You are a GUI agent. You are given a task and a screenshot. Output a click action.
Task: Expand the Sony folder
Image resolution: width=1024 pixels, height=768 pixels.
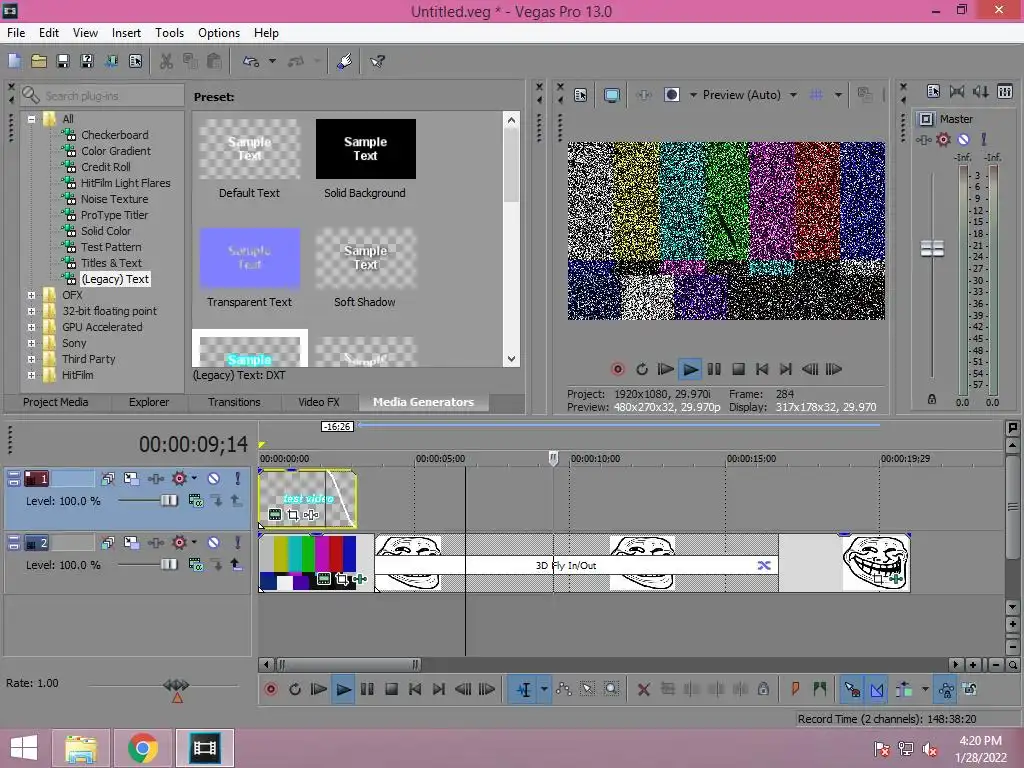31,343
